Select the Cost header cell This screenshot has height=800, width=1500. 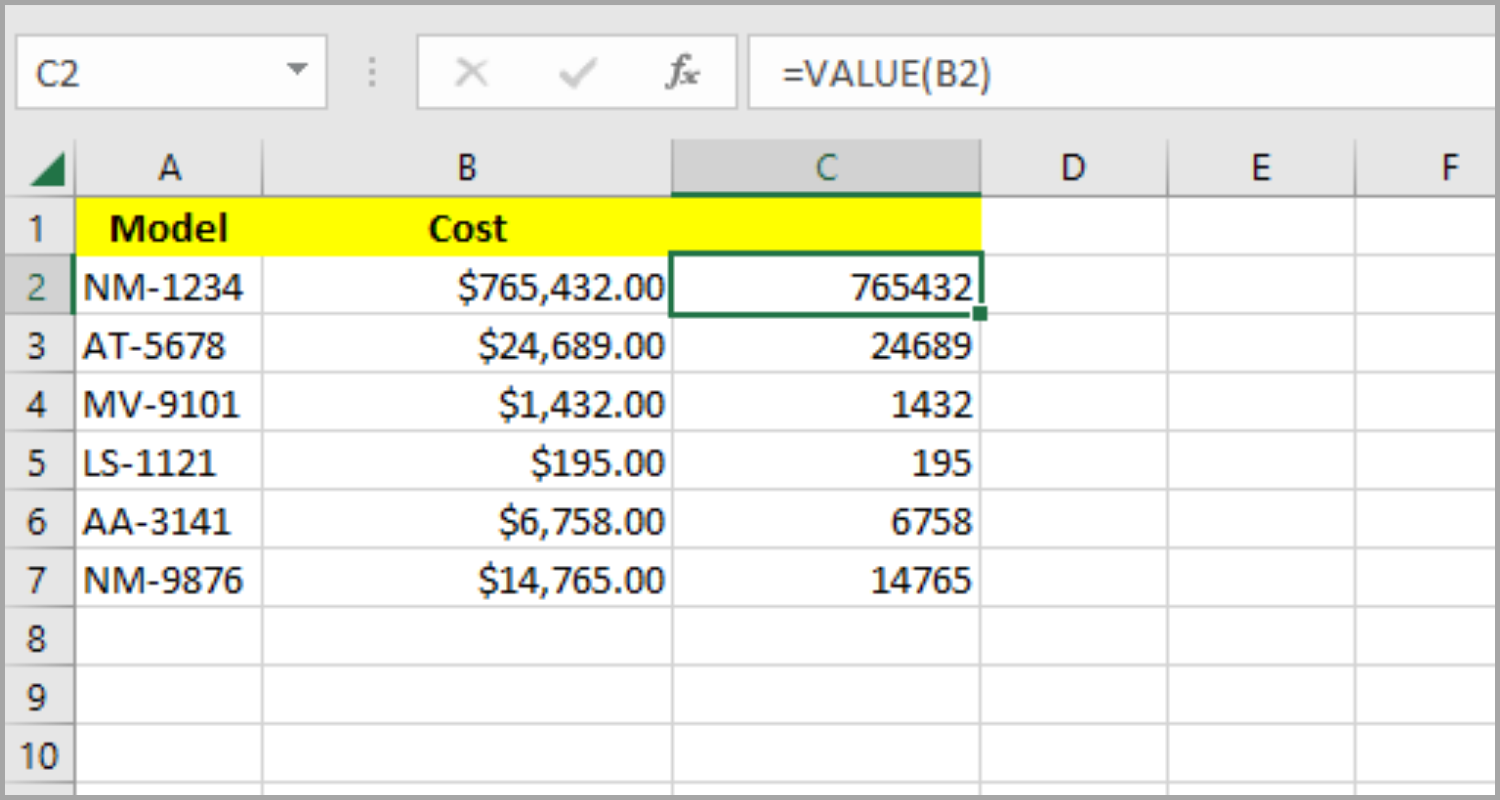pyautogui.click(x=467, y=228)
